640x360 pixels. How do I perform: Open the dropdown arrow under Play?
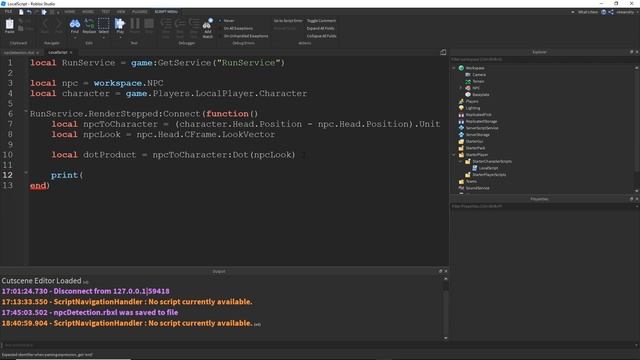120,37
